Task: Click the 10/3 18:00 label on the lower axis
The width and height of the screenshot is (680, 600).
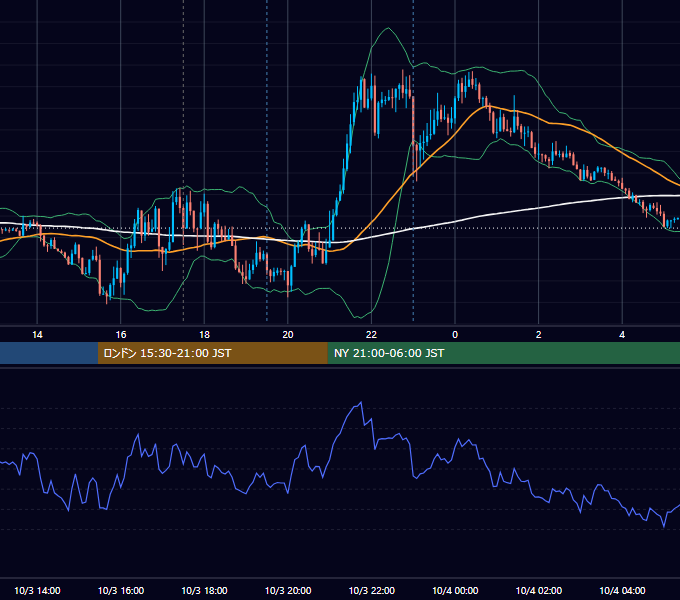Action: pos(204,590)
